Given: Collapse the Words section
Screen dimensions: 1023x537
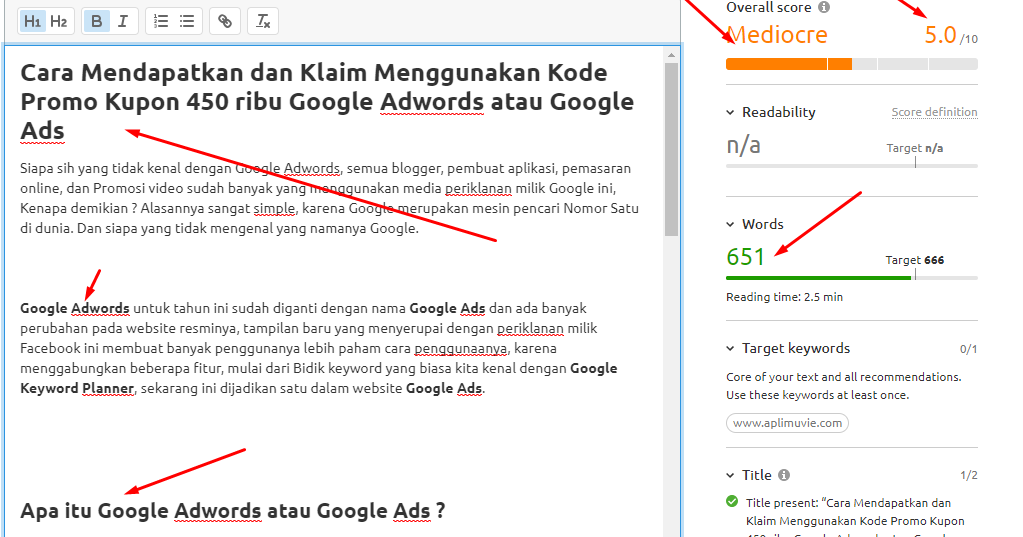Looking at the screenshot, I should point(730,224).
